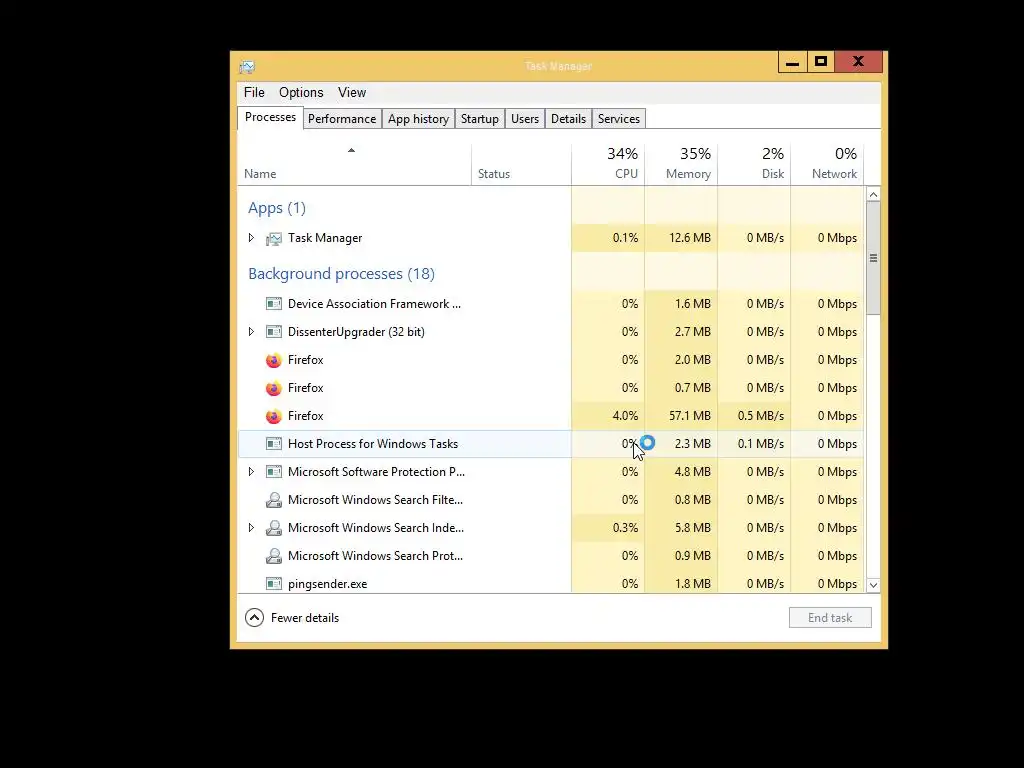Select the Processes tab

270,118
